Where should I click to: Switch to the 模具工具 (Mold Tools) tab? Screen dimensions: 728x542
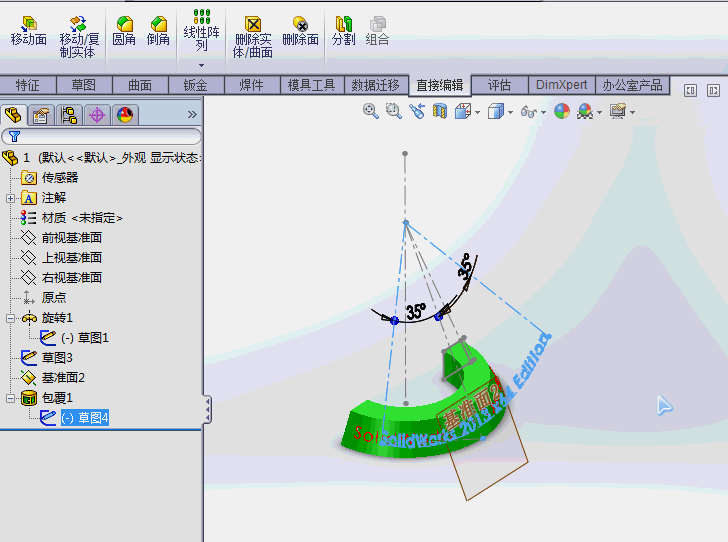coord(312,85)
